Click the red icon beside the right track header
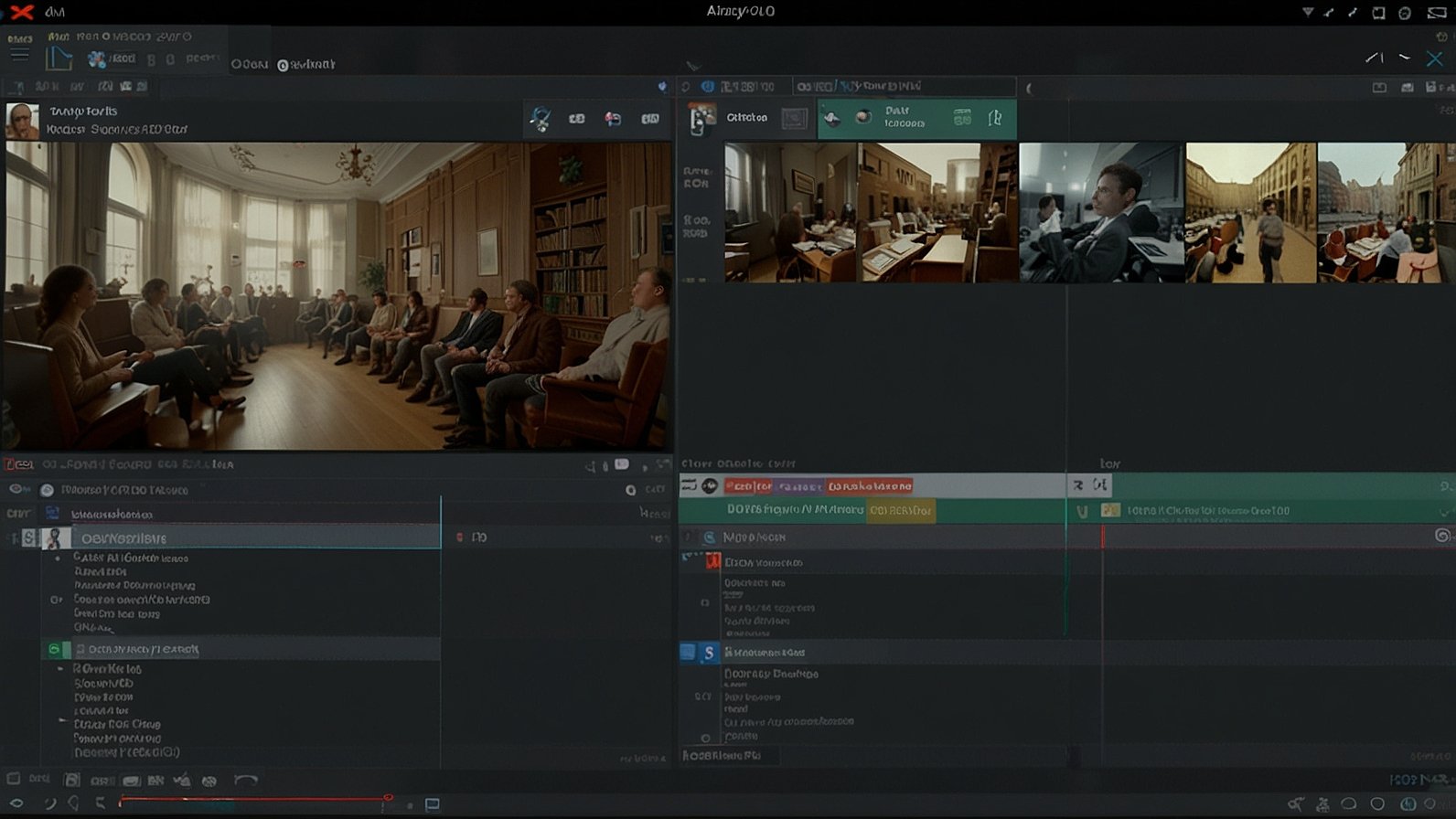The image size is (1456, 819). 712,562
